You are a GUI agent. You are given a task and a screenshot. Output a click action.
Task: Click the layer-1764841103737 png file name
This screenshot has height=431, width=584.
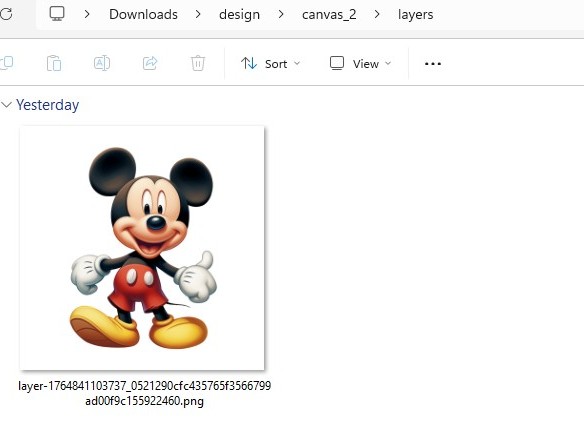145,393
